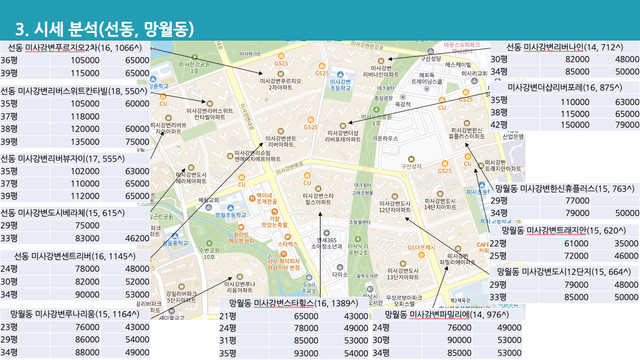Image resolution: width=640 pixels, height=360 pixels.
Task: Click the 42평 row price 150000
Action: click(575, 125)
